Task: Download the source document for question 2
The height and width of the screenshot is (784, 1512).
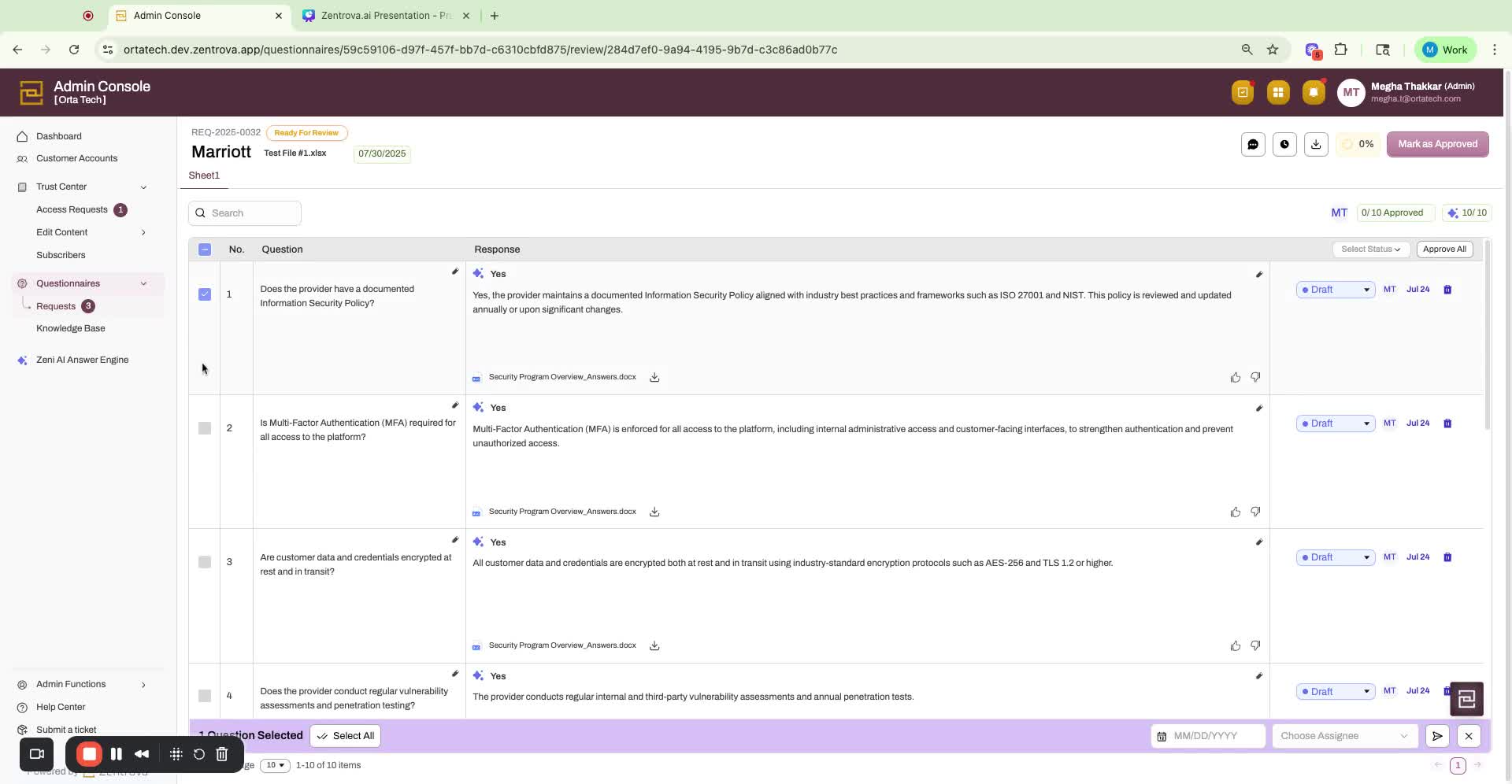Action: pyautogui.click(x=654, y=512)
